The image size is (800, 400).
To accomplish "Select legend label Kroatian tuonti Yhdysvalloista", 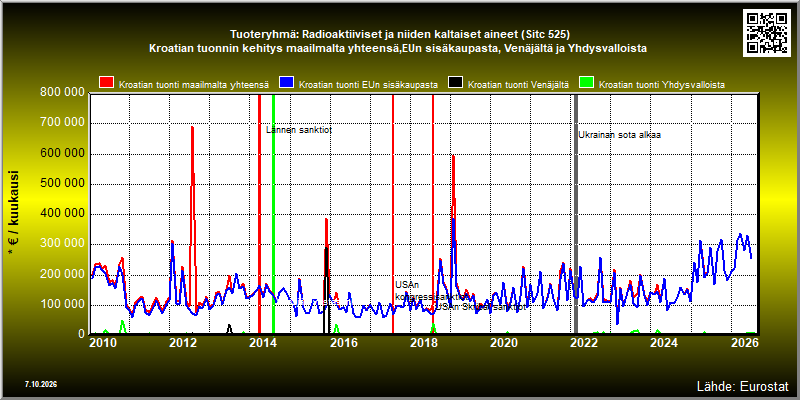I will (662, 85).
